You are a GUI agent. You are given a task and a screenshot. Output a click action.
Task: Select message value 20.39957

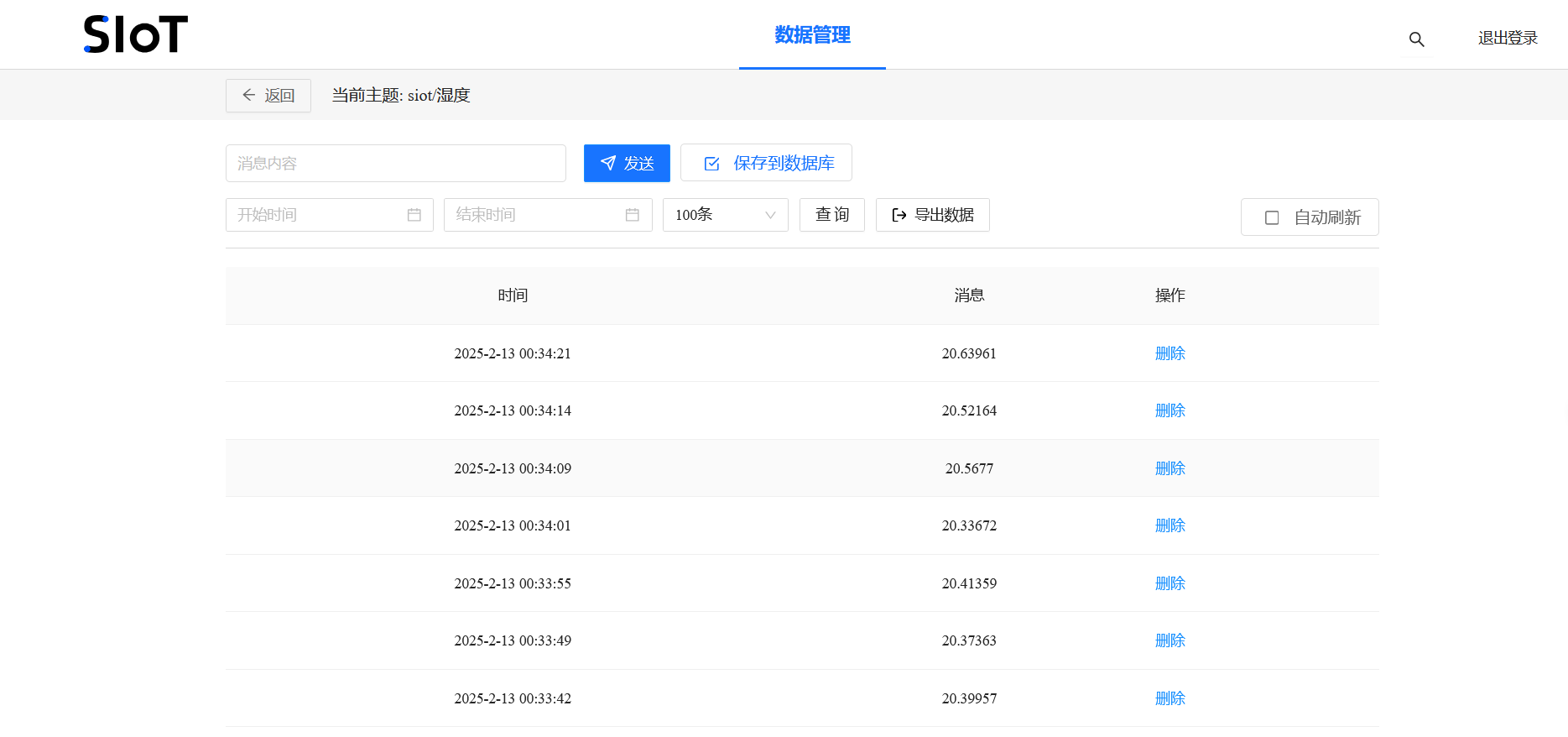(x=969, y=698)
